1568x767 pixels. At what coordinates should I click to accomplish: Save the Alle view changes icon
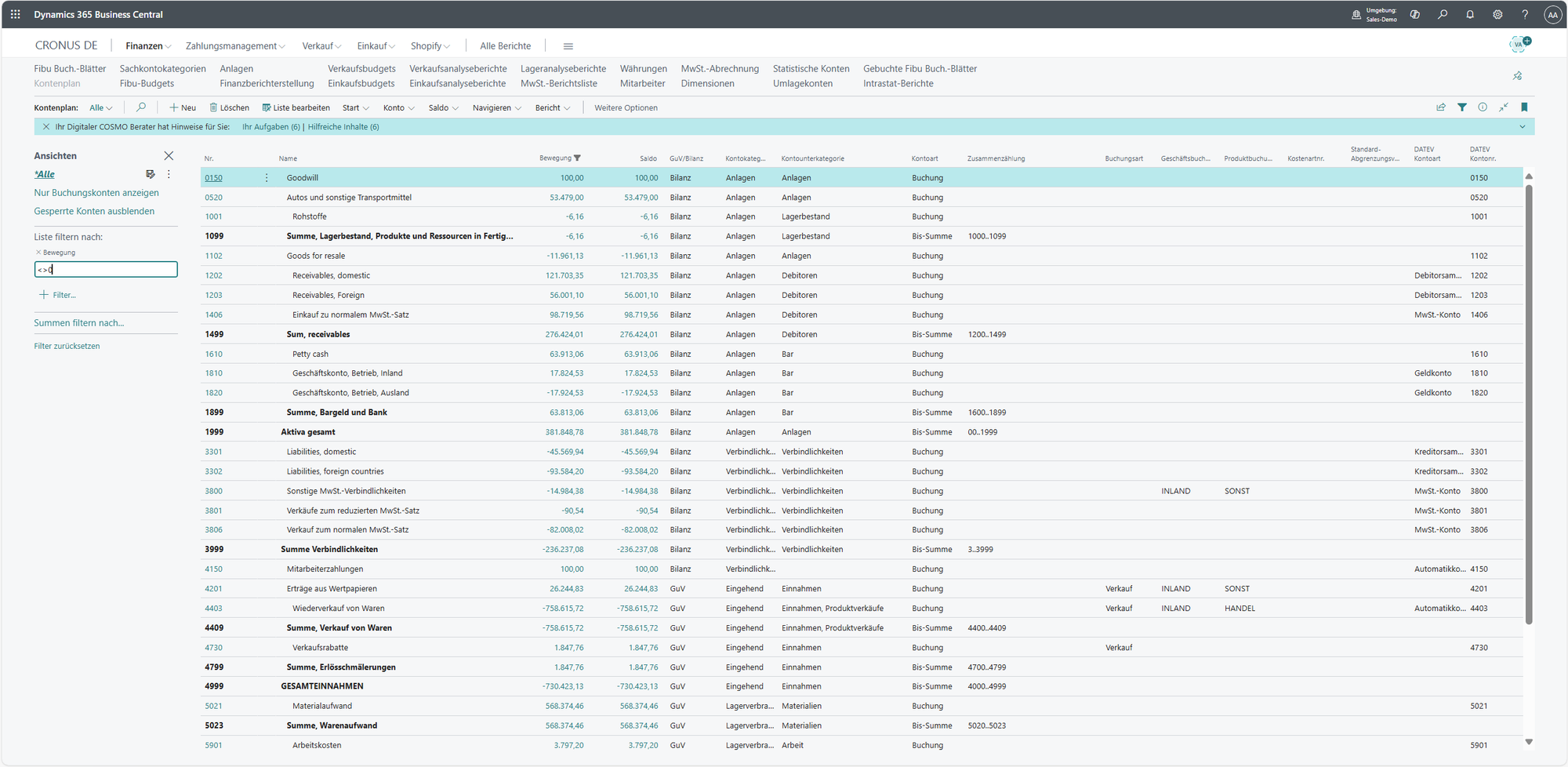coord(151,174)
